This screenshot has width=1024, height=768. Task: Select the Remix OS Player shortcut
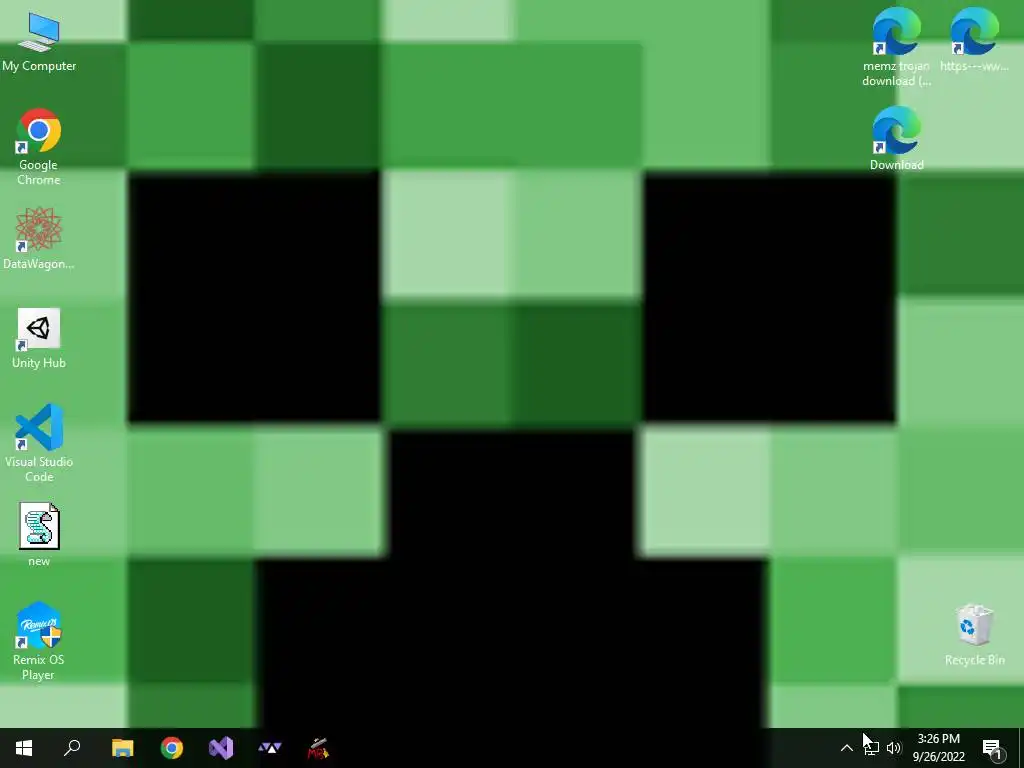(39, 641)
